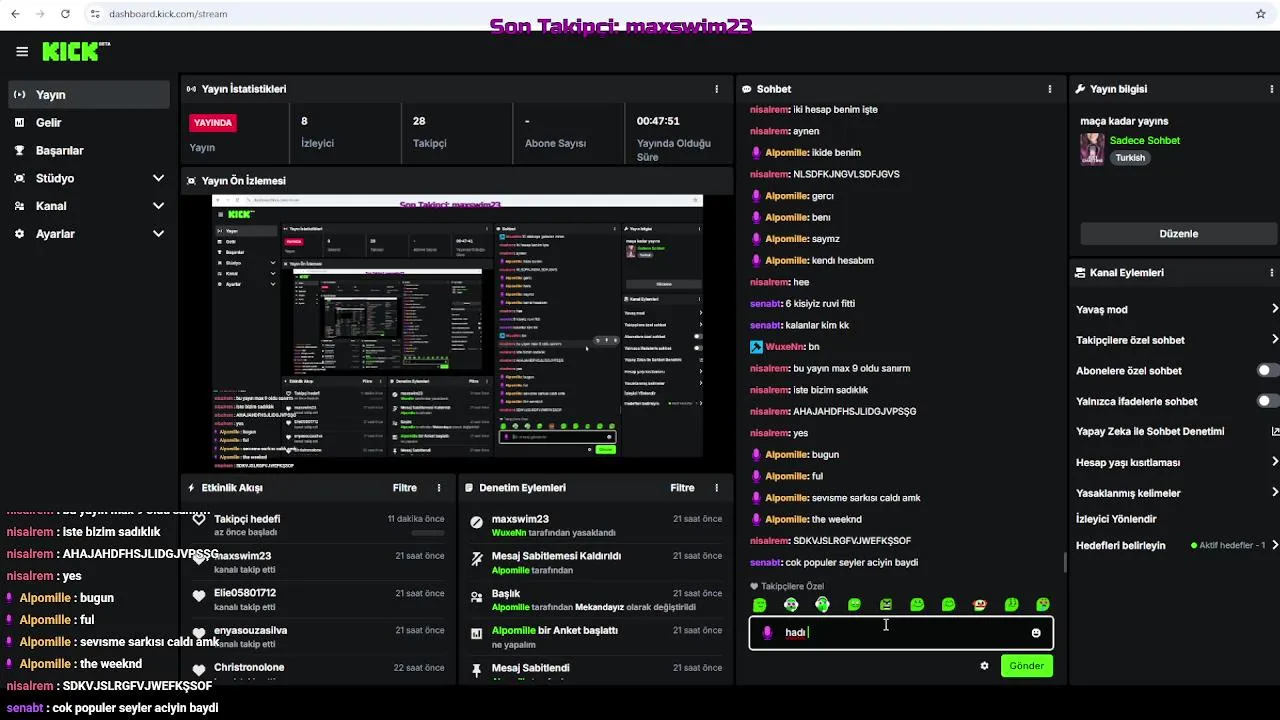This screenshot has width=1280, height=720.
Task: Click the Yayın Ön İzlemesi panel icon
Action: tap(192, 181)
